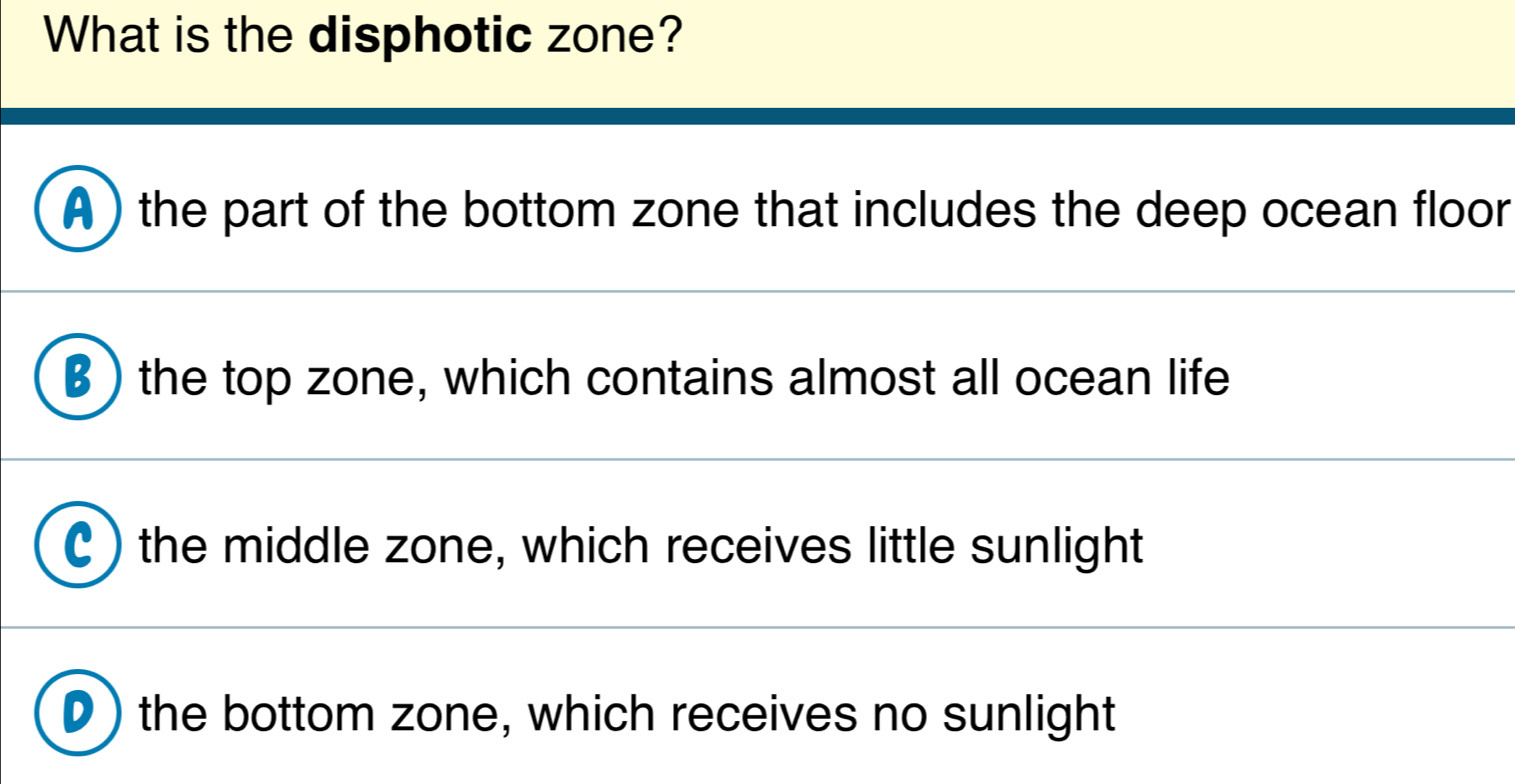Click the question text beginning "What is the"
This screenshot has width=1515, height=784.
tap(357, 42)
